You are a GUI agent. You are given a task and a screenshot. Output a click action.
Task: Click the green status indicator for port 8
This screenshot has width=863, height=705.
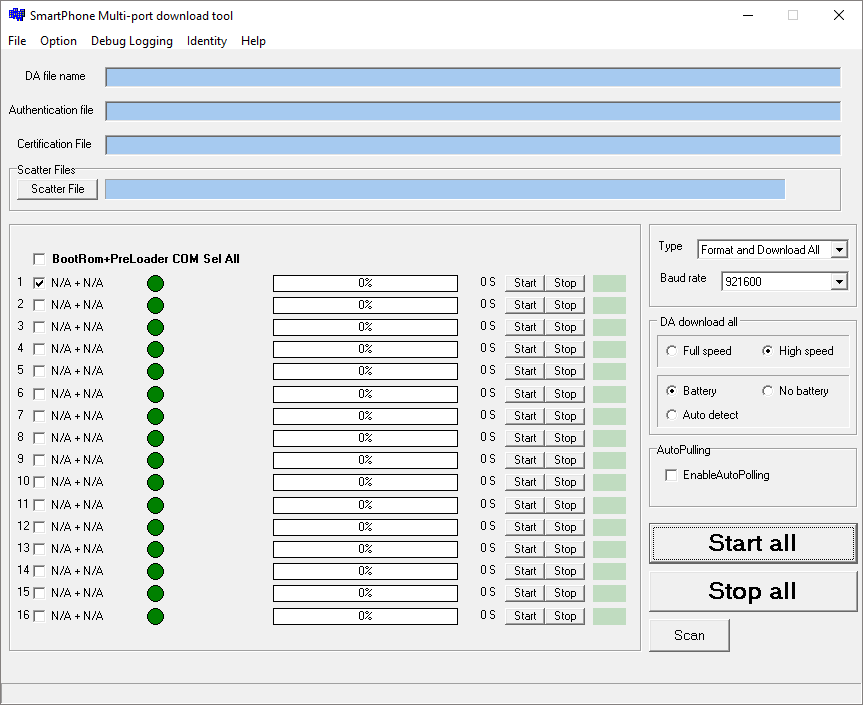(155, 439)
